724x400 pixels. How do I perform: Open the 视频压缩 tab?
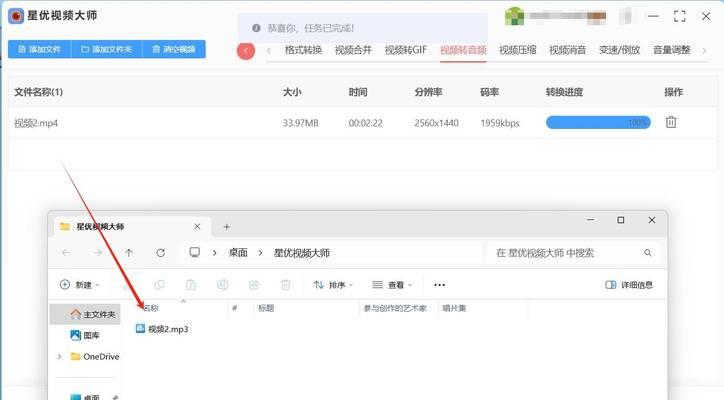[x=518, y=50]
